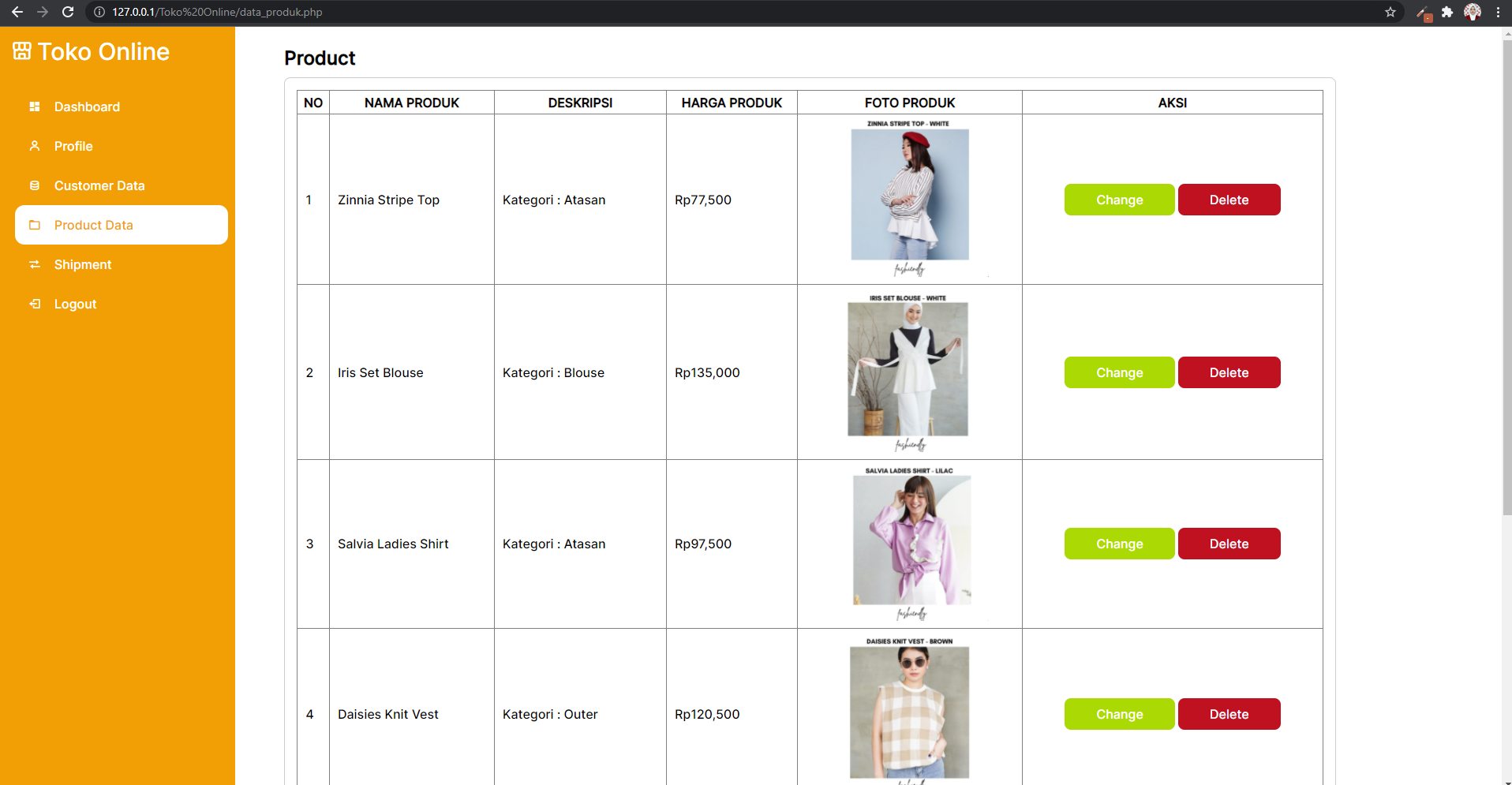1512x785 pixels.
Task: Select the Product Data folder icon
Action: [35, 225]
